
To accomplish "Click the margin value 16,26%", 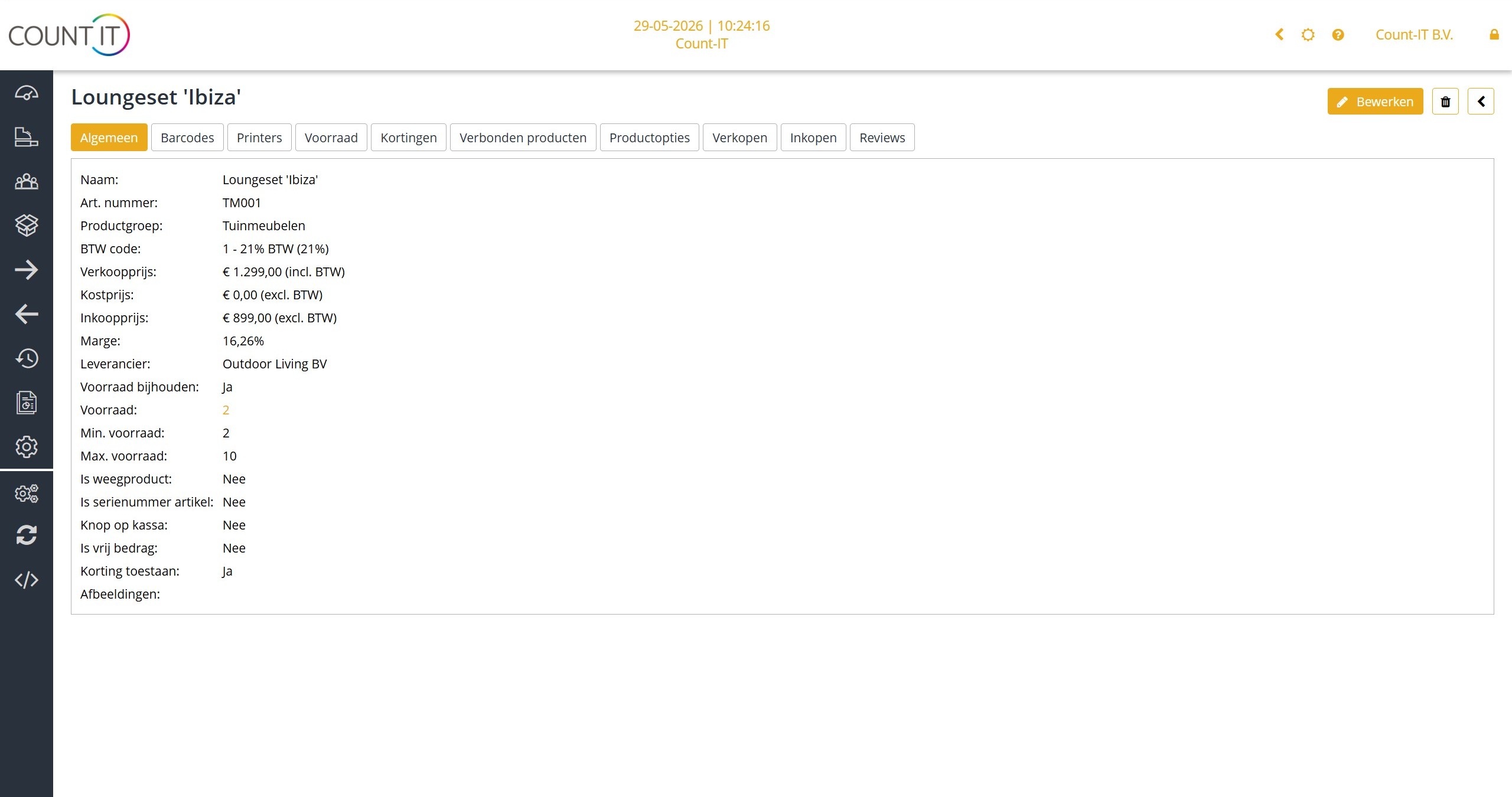I will click(x=243, y=341).
